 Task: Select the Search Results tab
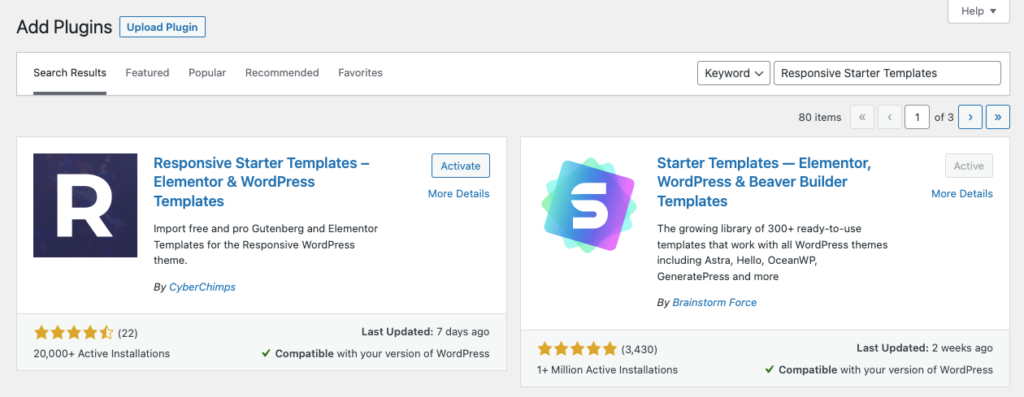[70, 73]
